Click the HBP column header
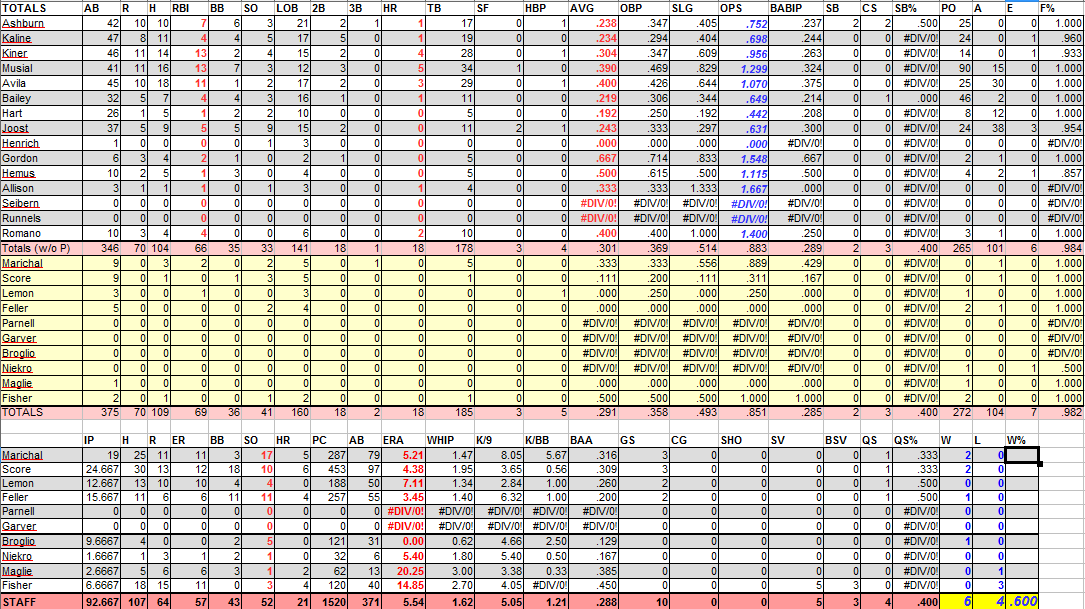 click(545, 8)
